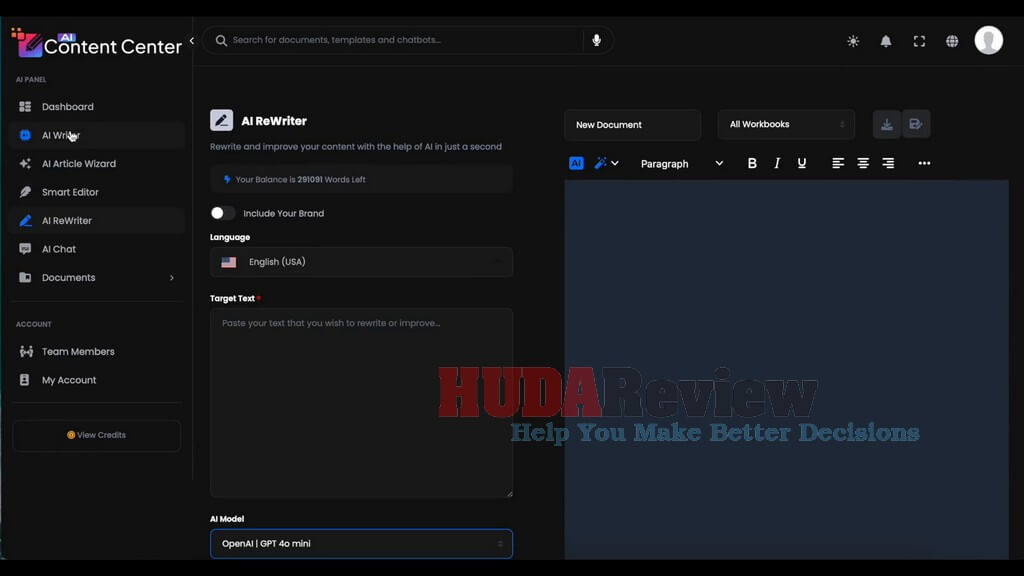Viewport: 1024px width, 576px height.
Task: Click the AI Chat bubble icon
Action: (x=25, y=249)
